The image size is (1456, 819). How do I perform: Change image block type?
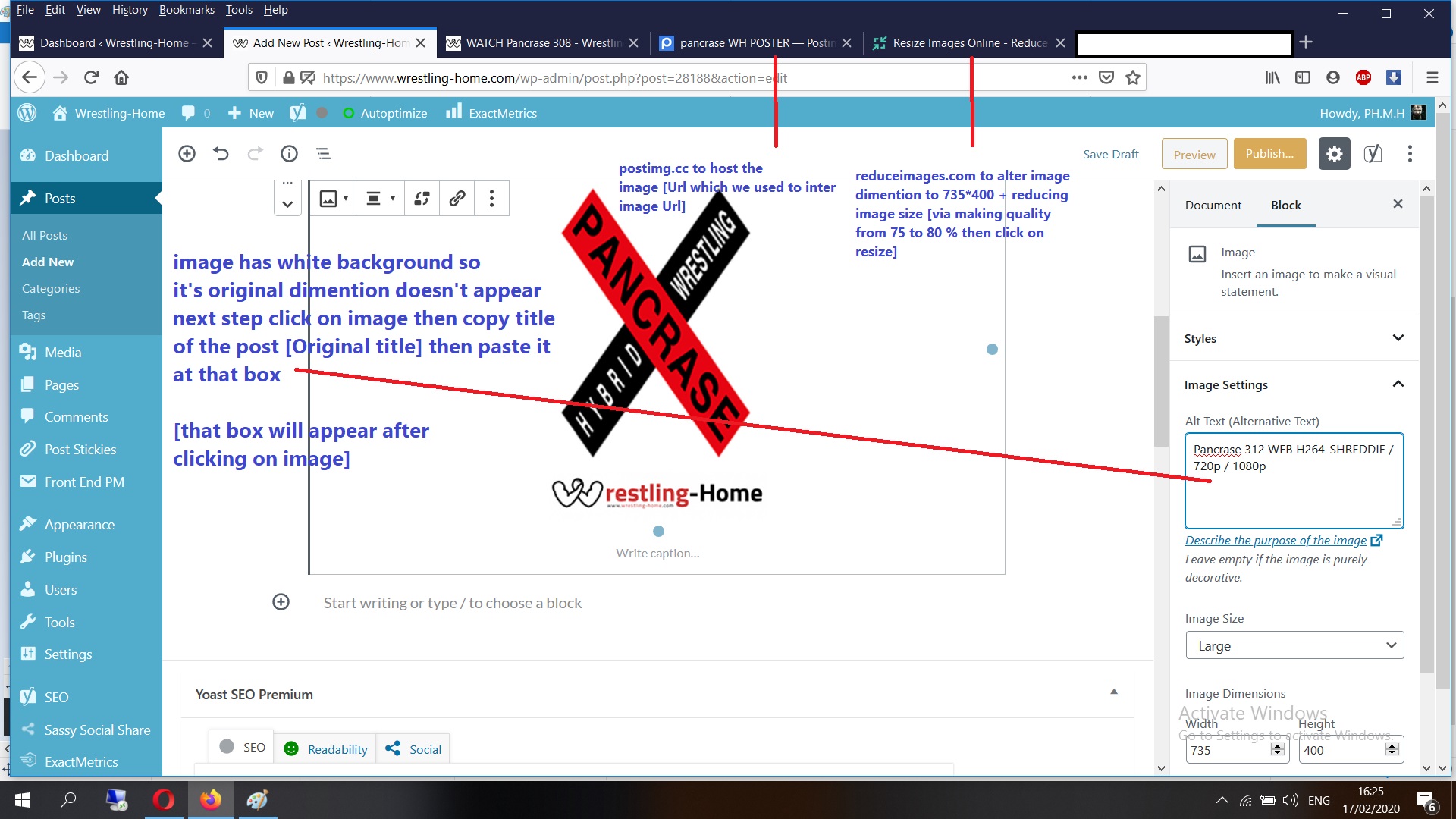click(334, 199)
